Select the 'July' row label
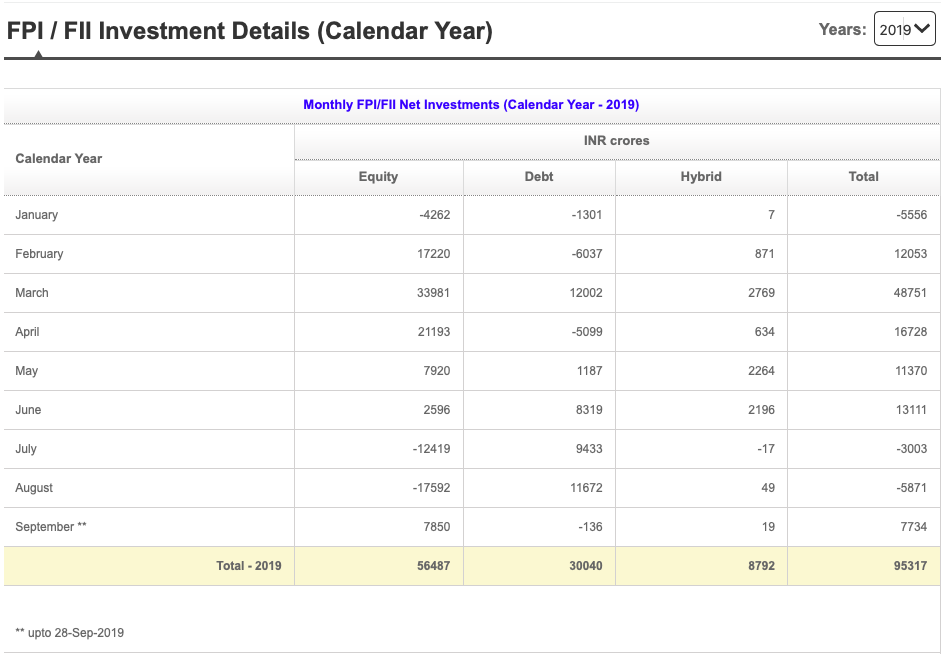Viewport: 946px width, 654px height. (26, 449)
